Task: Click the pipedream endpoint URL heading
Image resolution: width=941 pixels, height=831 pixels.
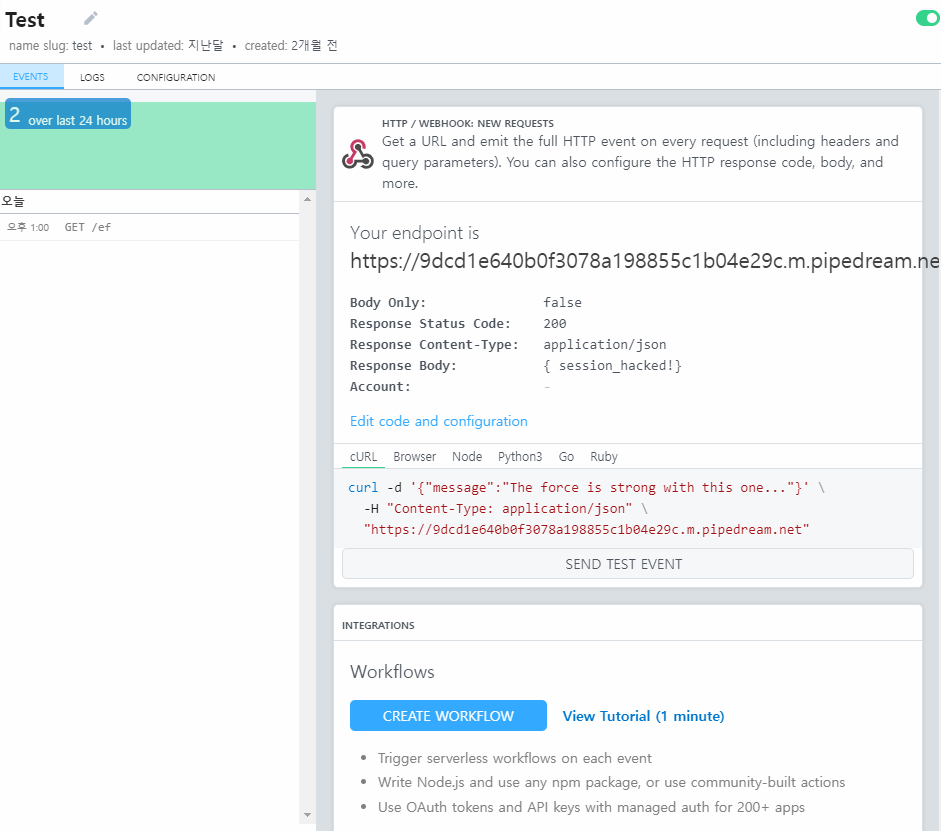Action: pyautogui.click(x=645, y=261)
